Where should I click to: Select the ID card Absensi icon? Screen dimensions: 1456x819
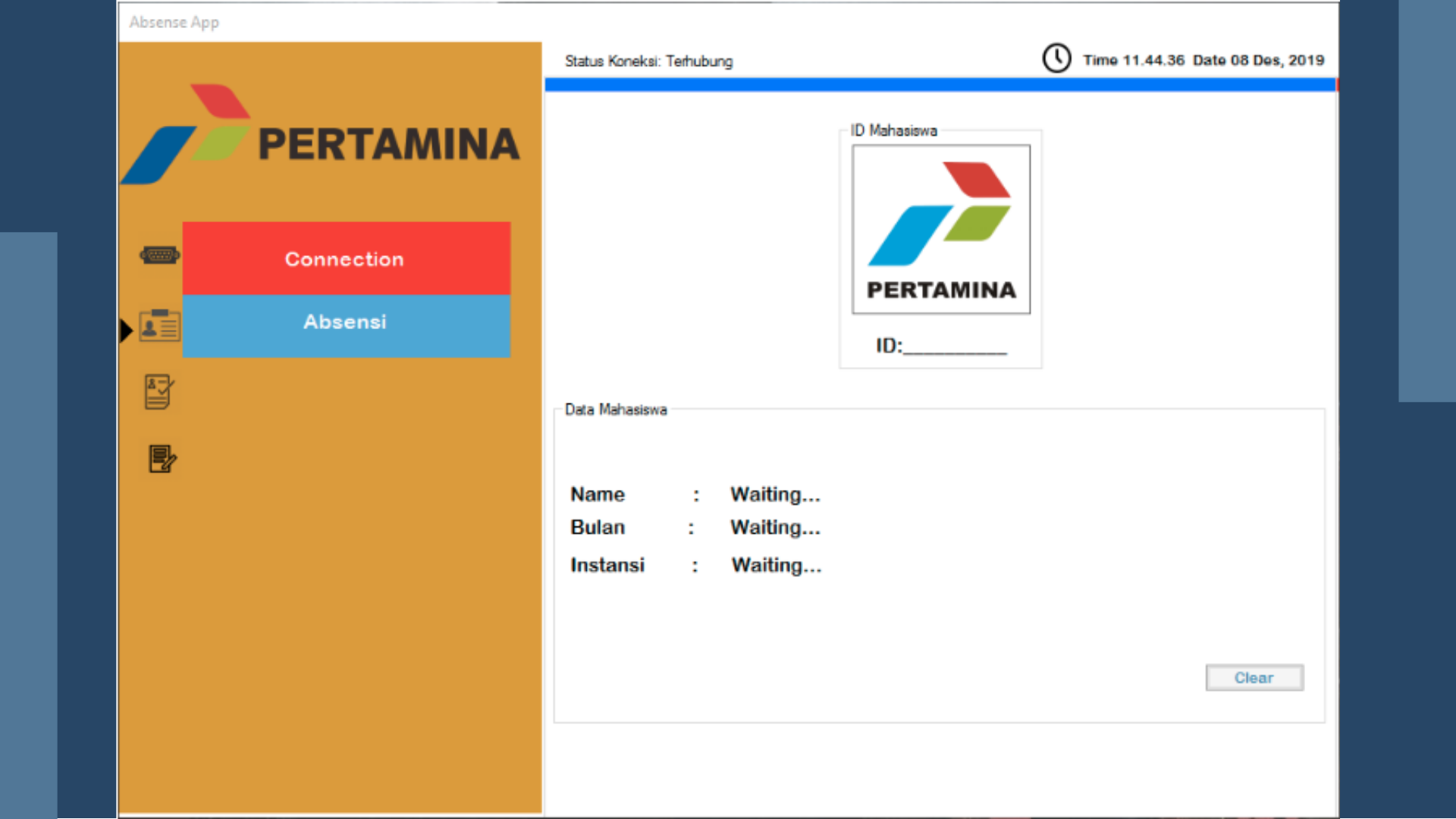point(160,325)
